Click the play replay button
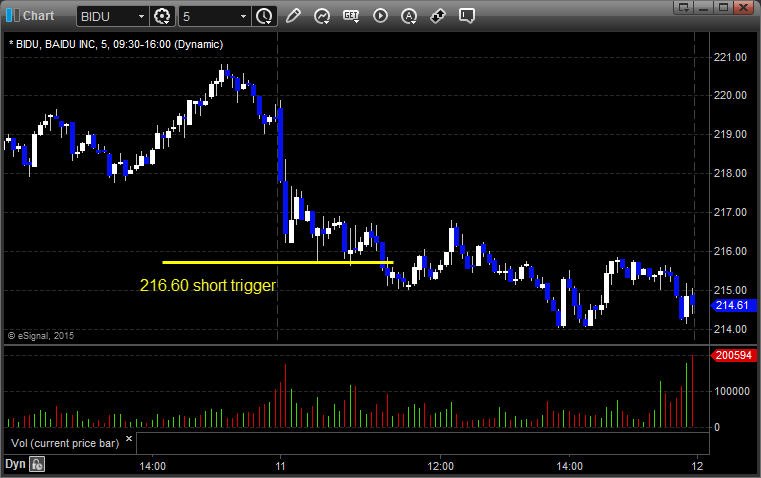 [x=380, y=16]
